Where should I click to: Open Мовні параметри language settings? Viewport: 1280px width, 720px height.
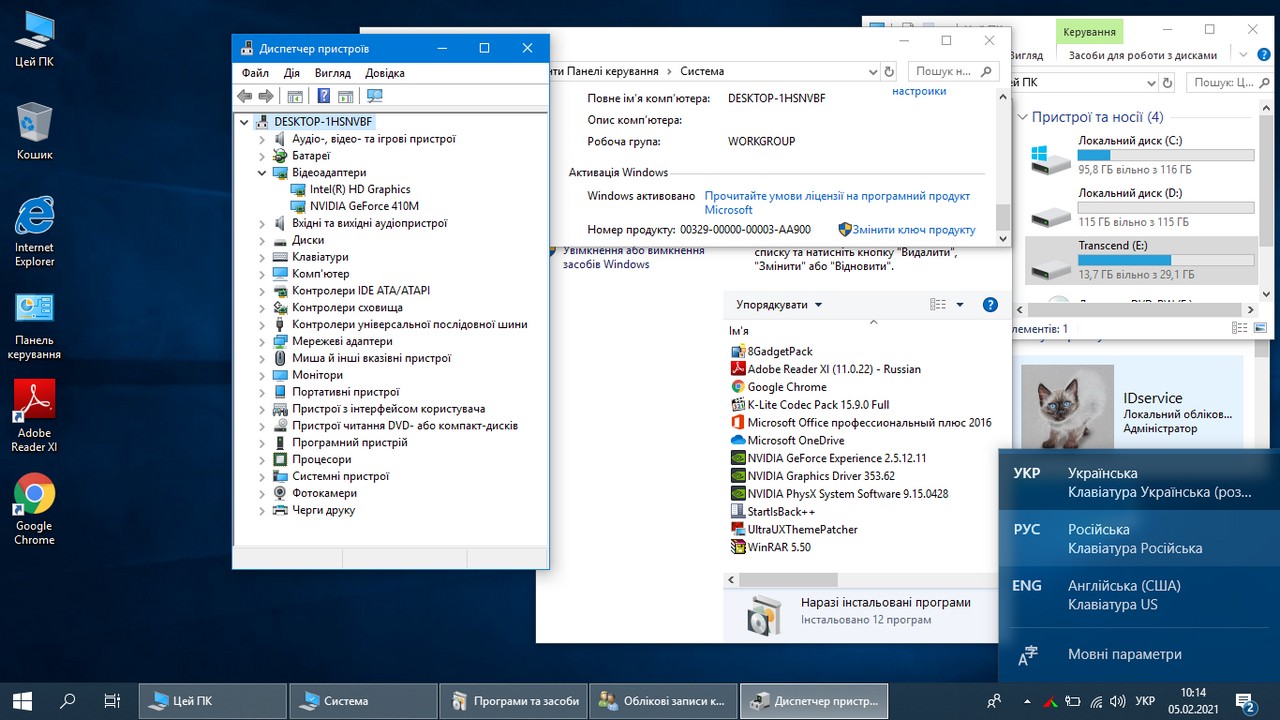pos(1124,655)
